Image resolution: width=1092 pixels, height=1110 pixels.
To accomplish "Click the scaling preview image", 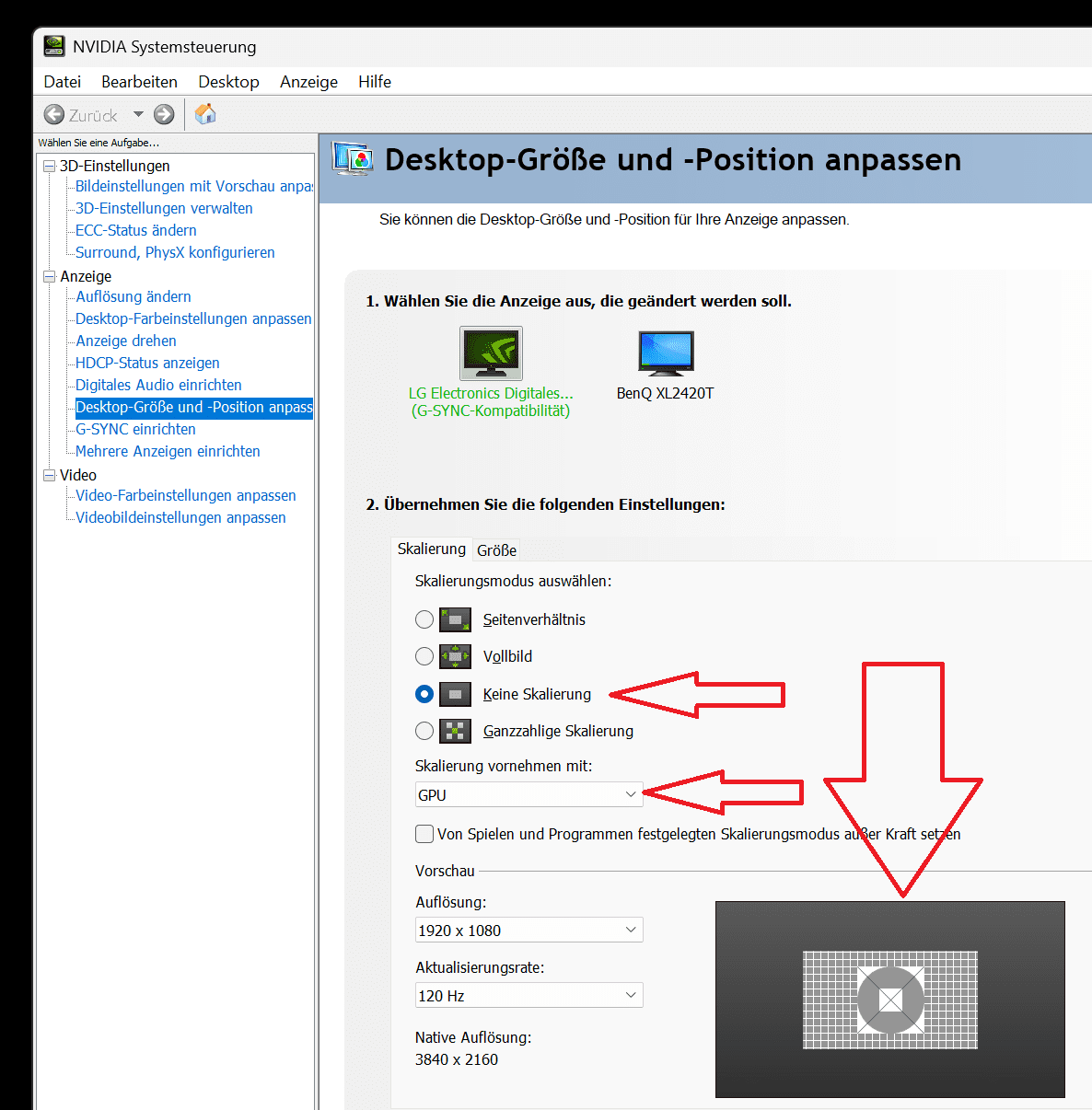I will (x=889, y=1000).
